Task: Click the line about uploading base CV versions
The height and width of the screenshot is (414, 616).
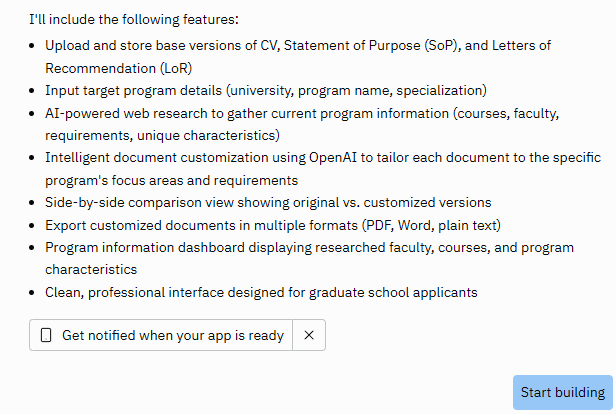Action: point(298,46)
